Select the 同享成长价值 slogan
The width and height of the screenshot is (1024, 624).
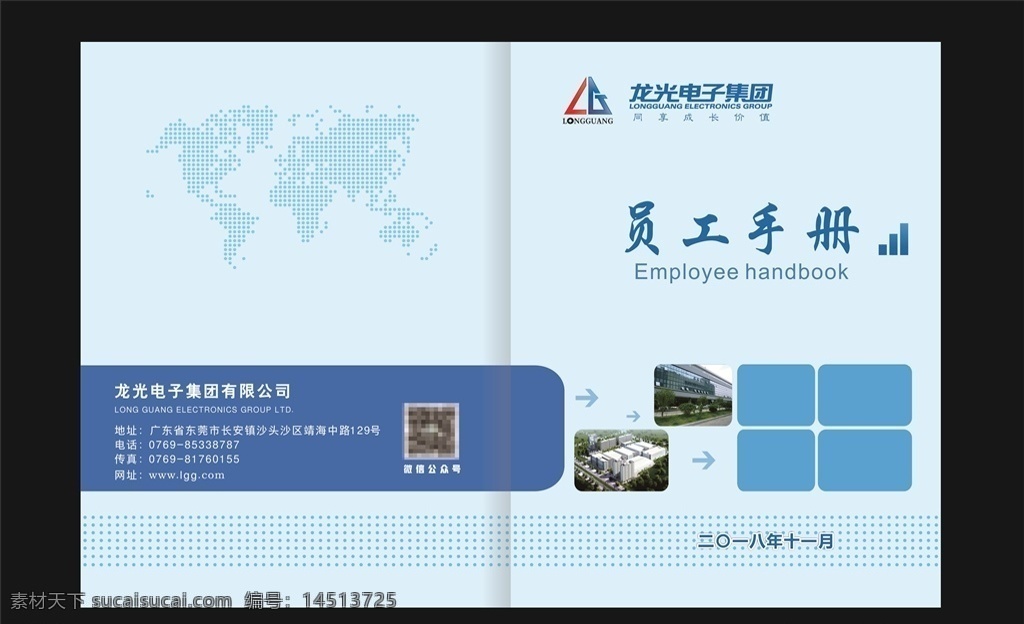pyautogui.click(x=701, y=117)
